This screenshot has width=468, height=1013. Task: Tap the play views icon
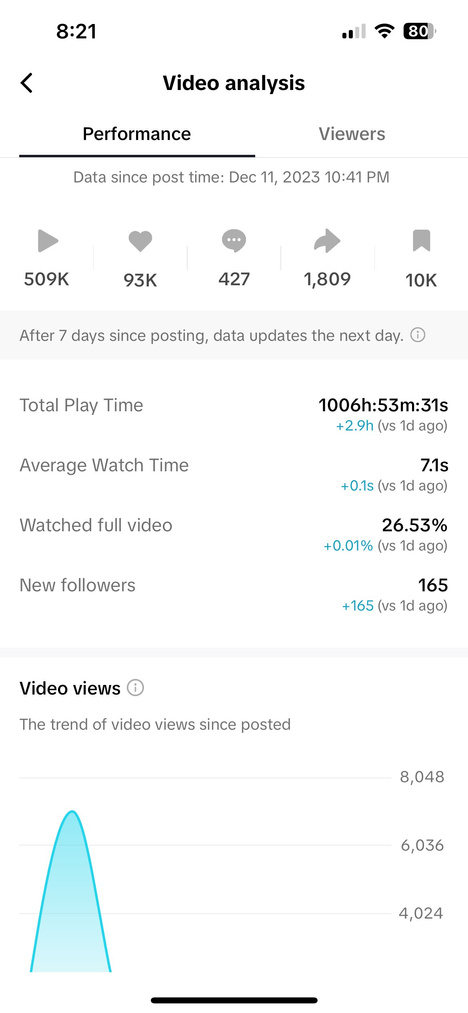[x=48, y=242]
